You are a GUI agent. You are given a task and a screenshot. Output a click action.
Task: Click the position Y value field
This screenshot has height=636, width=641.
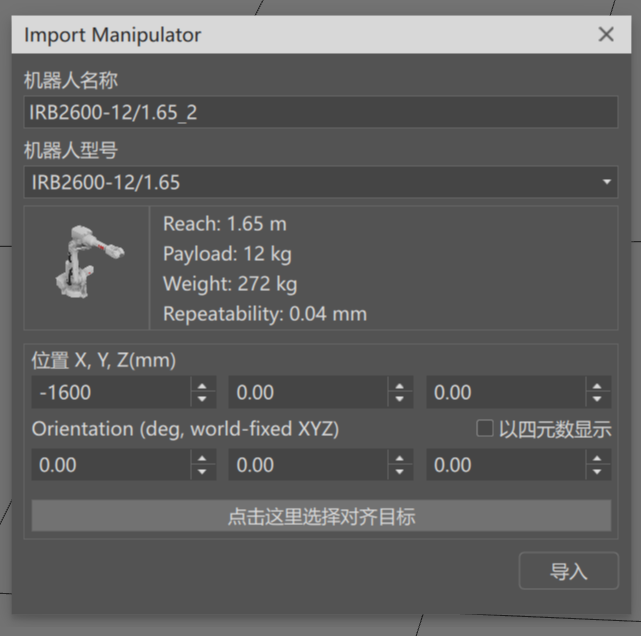tap(308, 392)
